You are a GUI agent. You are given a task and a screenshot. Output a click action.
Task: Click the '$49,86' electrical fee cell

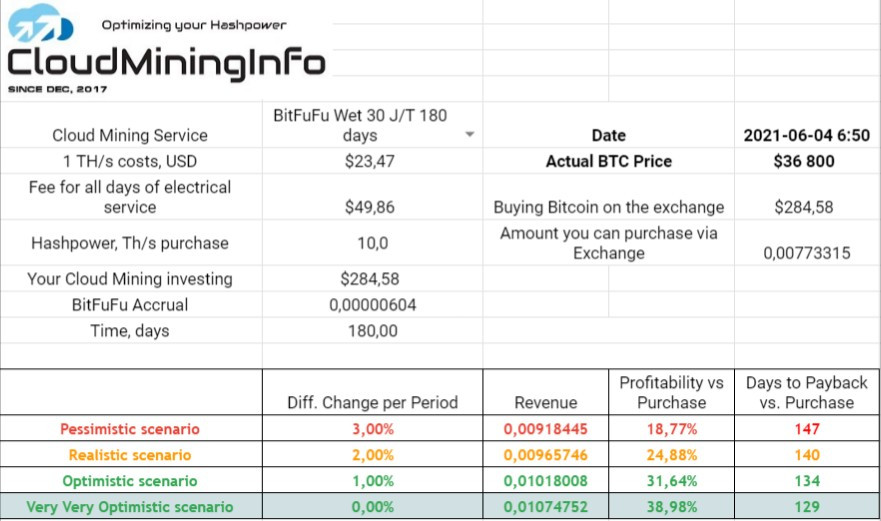click(372, 197)
